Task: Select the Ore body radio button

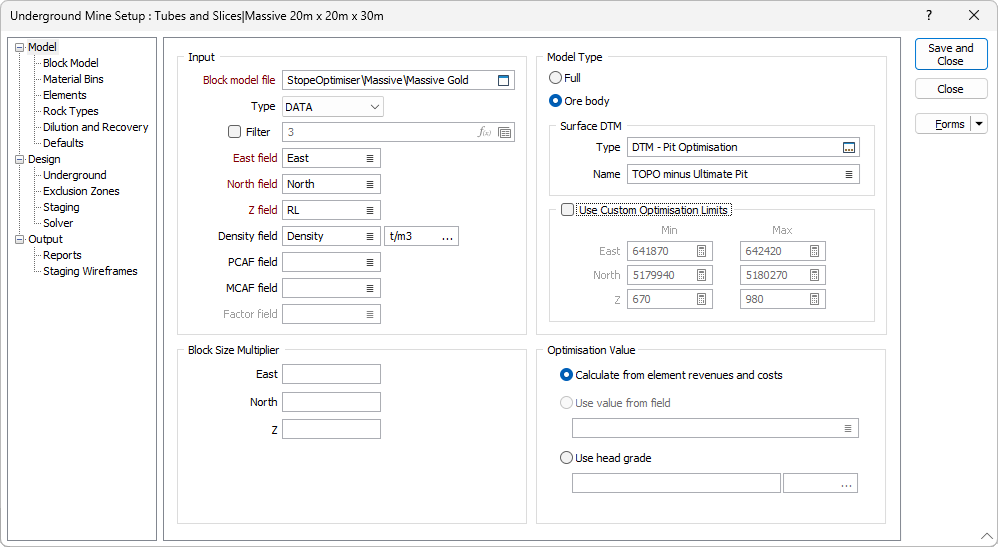Action: pyautogui.click(x=555, y=101)
